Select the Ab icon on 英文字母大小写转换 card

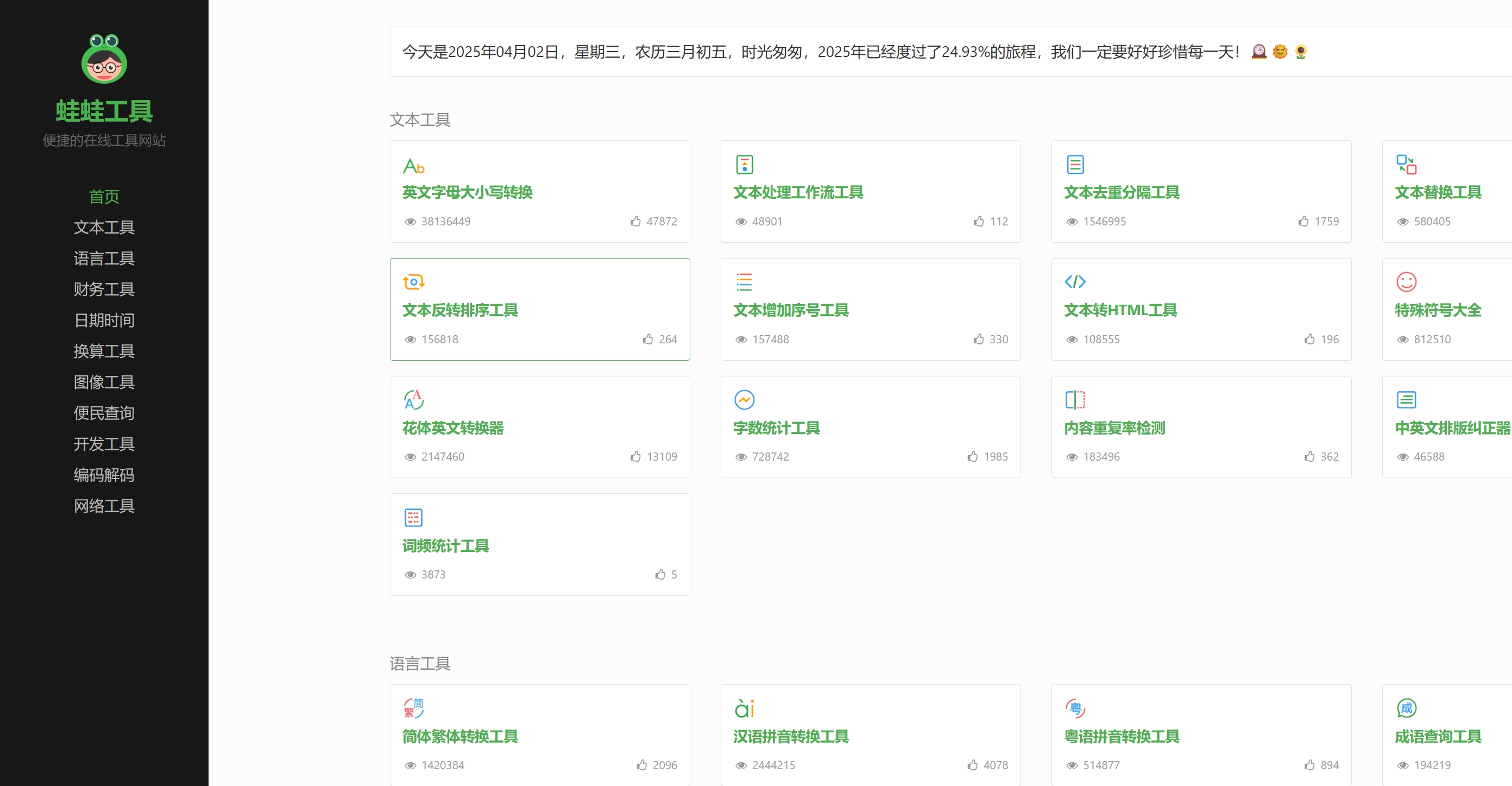pyautogui.click(x=414, y=166)
